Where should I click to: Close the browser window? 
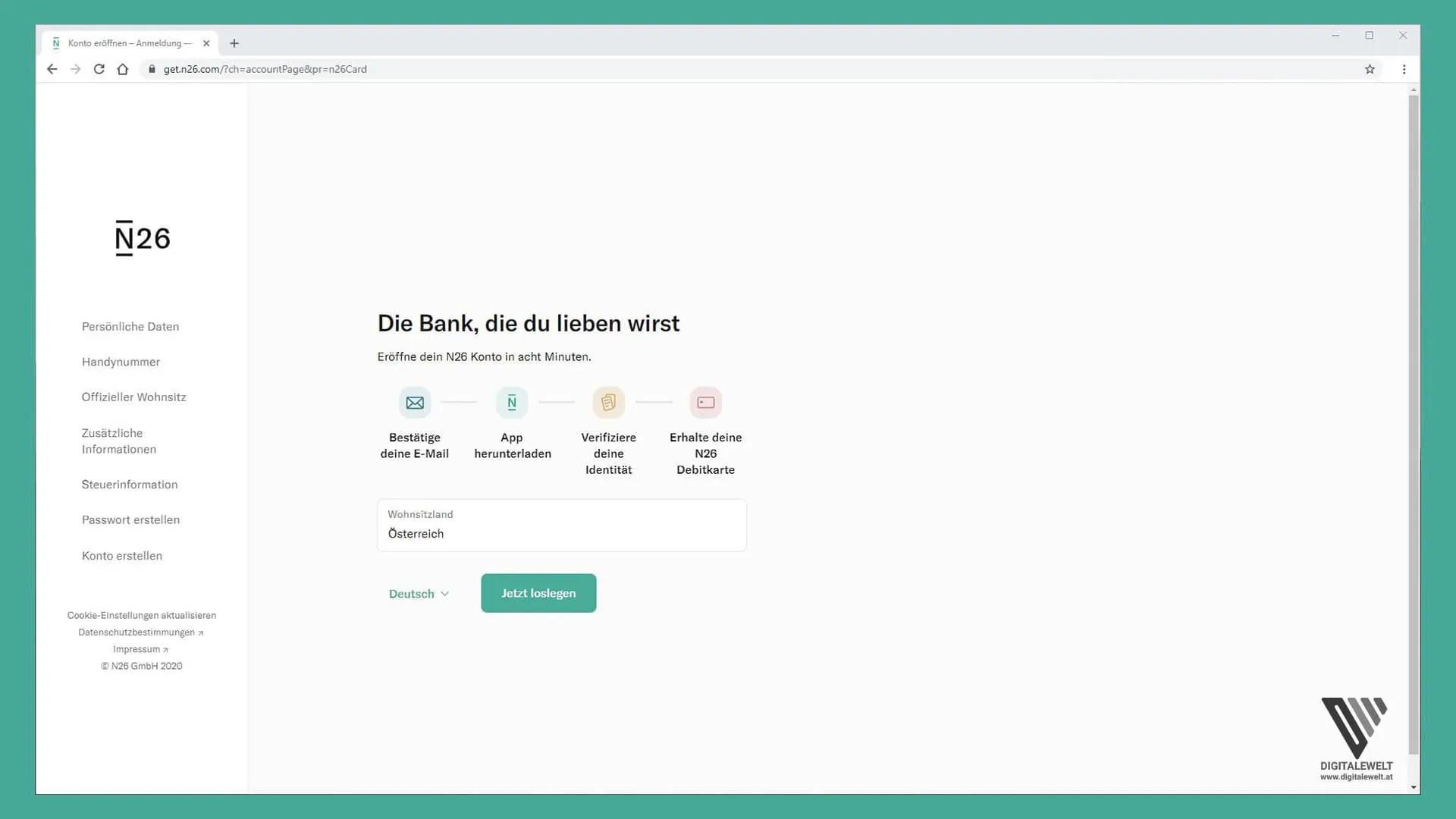click(1403, 36)
